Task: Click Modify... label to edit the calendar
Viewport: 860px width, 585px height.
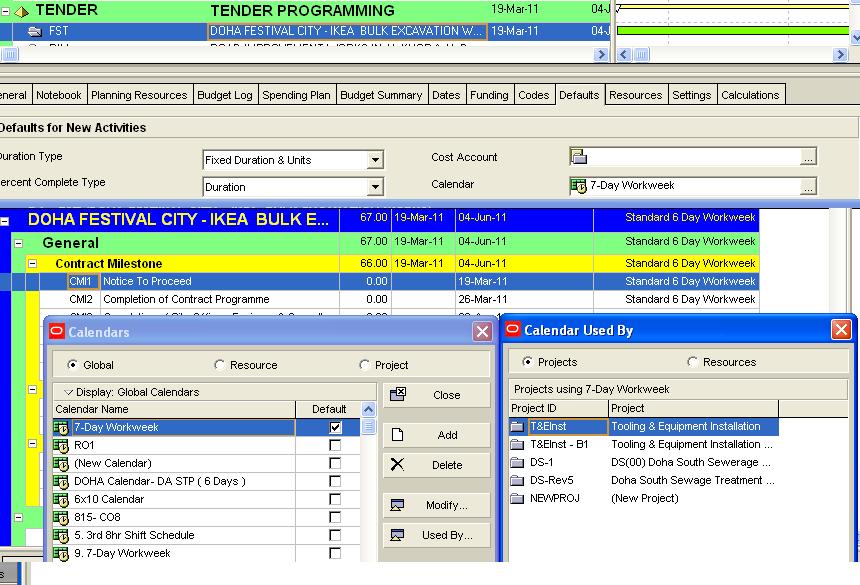Action: tap(446, 505)
